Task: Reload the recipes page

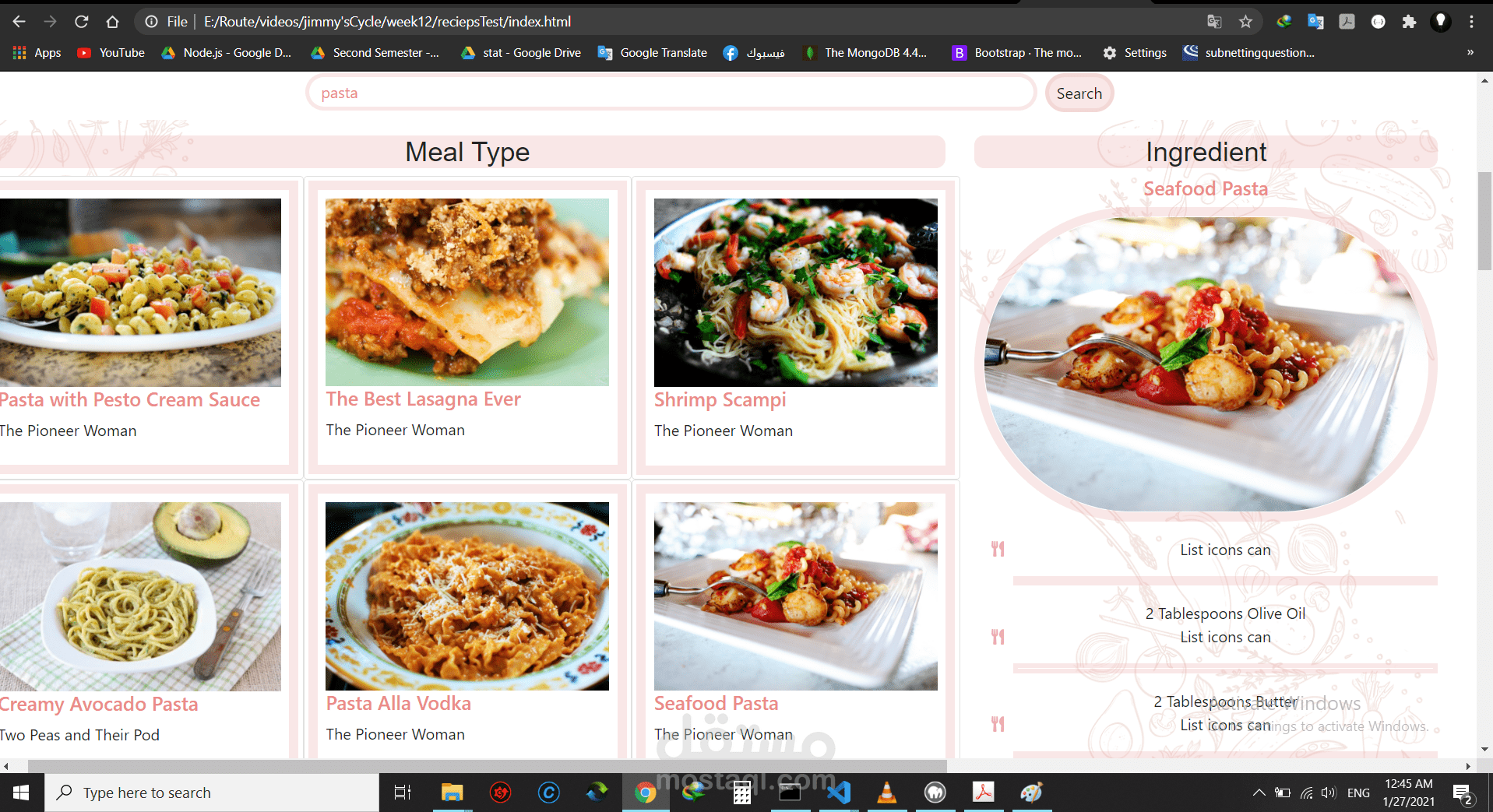Action: [81, 21]
